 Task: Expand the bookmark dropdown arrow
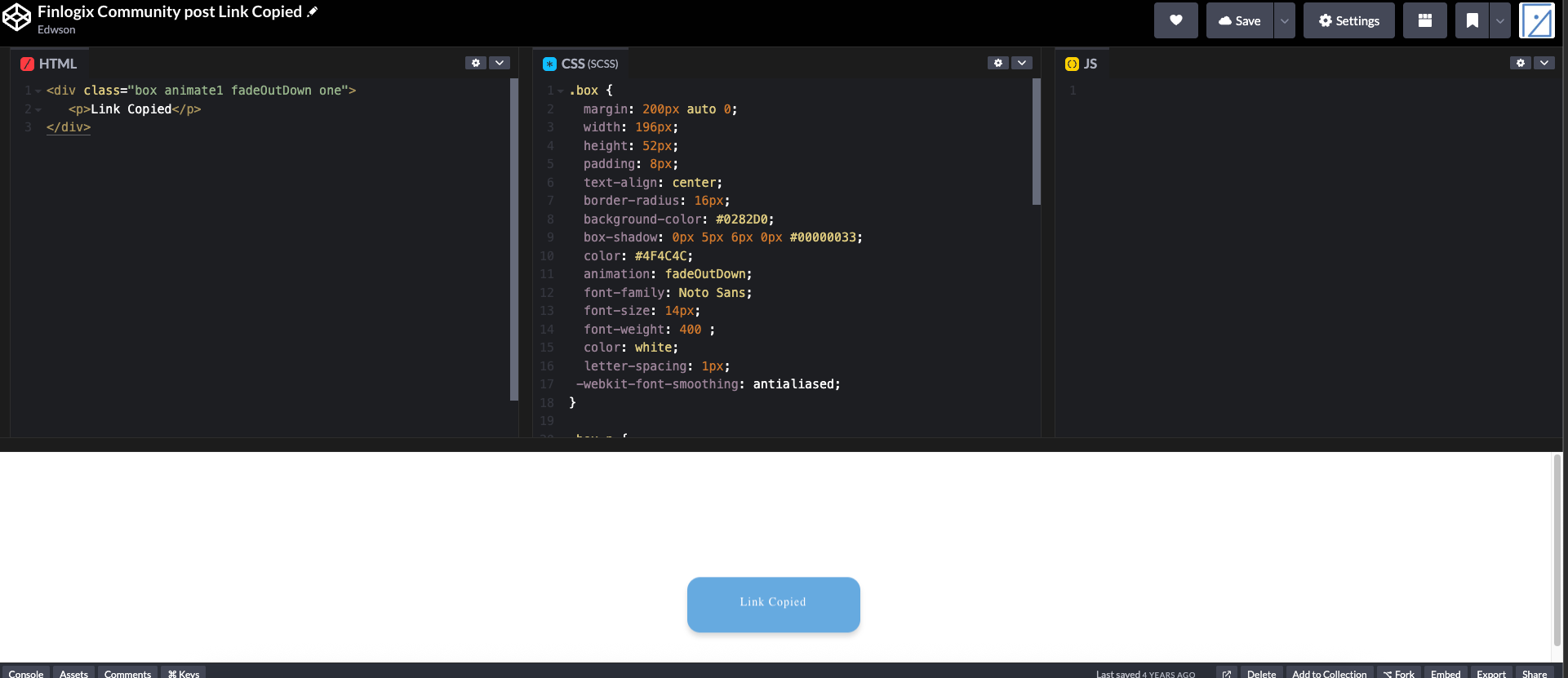click(1499, 20)
